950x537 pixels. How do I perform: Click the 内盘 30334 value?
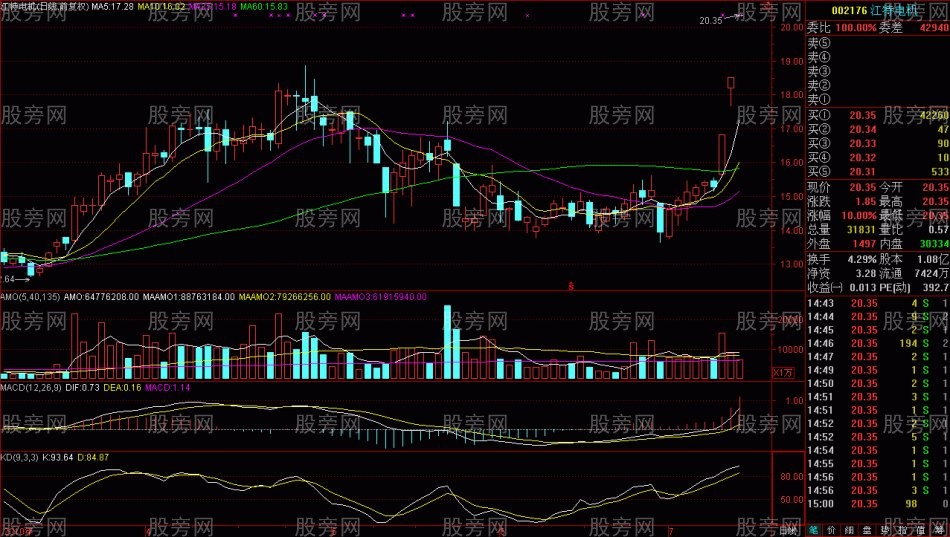click(x=934, y=244)
